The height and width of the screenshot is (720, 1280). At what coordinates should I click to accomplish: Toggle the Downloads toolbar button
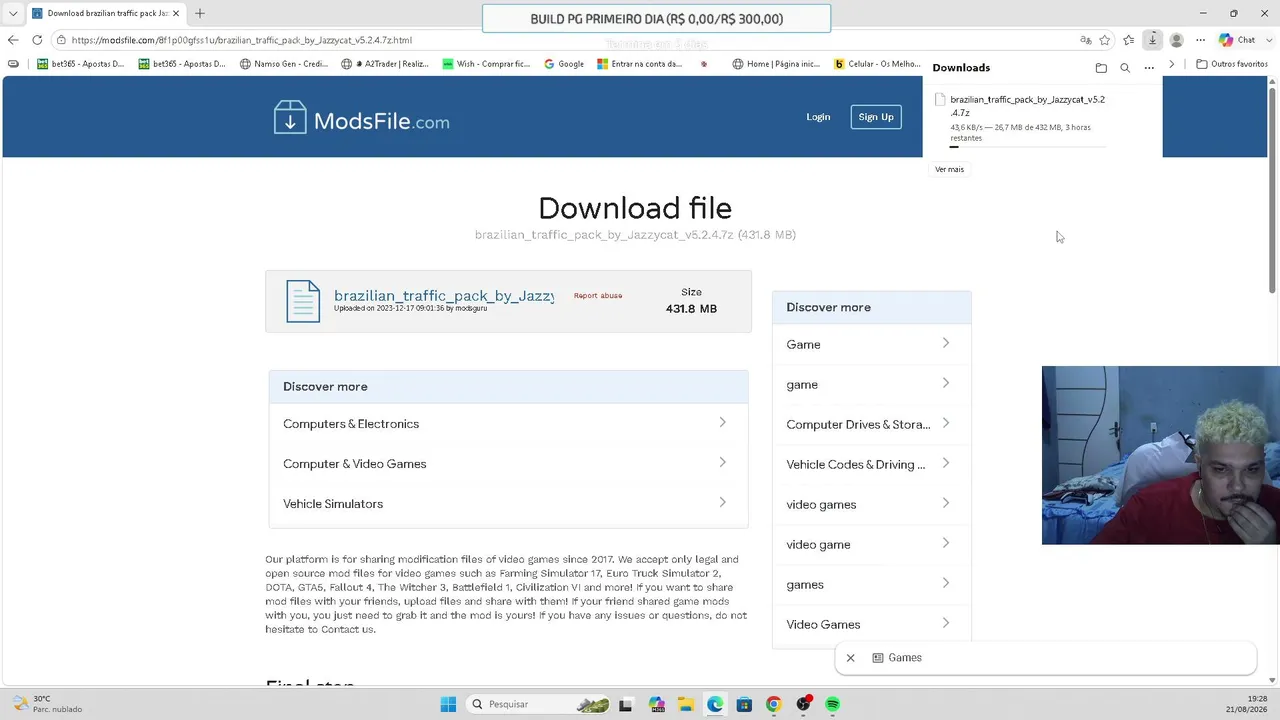tap(1153, 39)
